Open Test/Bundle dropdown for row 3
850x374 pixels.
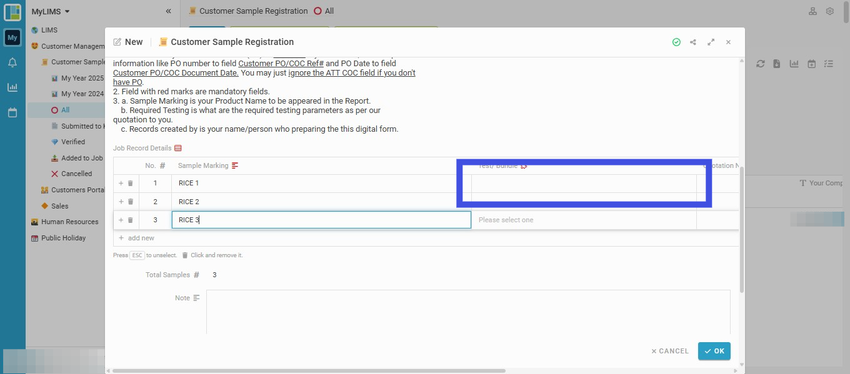coord(584,220)
